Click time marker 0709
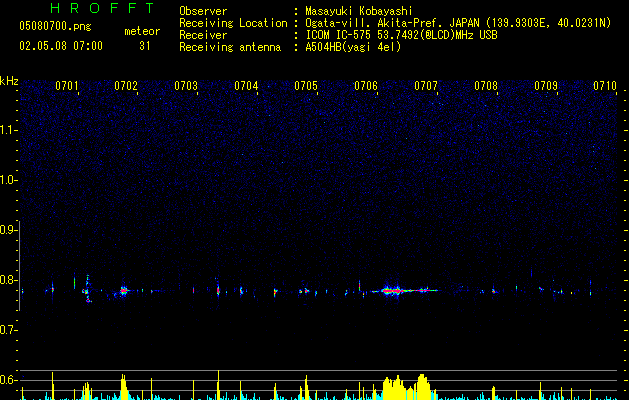The height and width of the screenshot is (400, 629). 546,86
